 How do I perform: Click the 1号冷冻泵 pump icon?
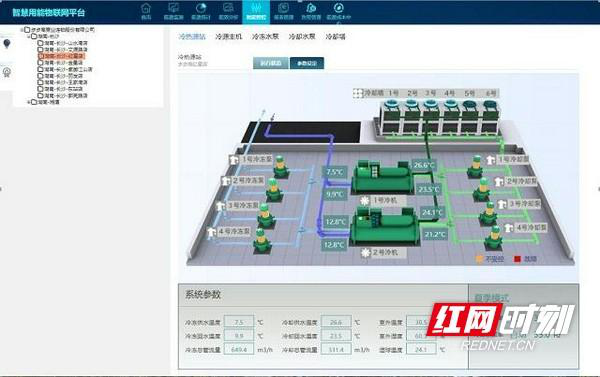(233, 160)
